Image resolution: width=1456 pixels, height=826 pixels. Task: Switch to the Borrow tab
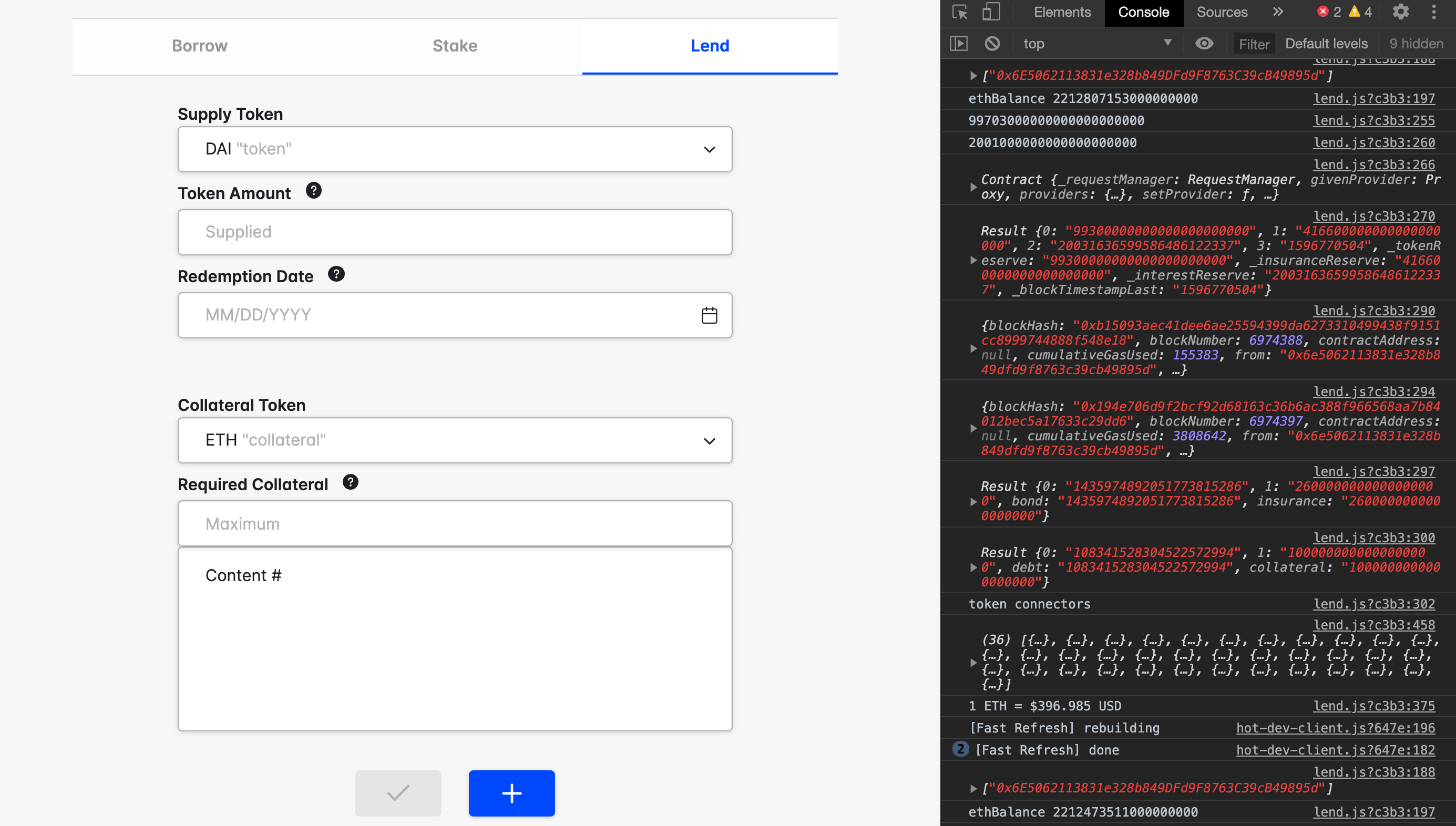click(x=200, y=46)
